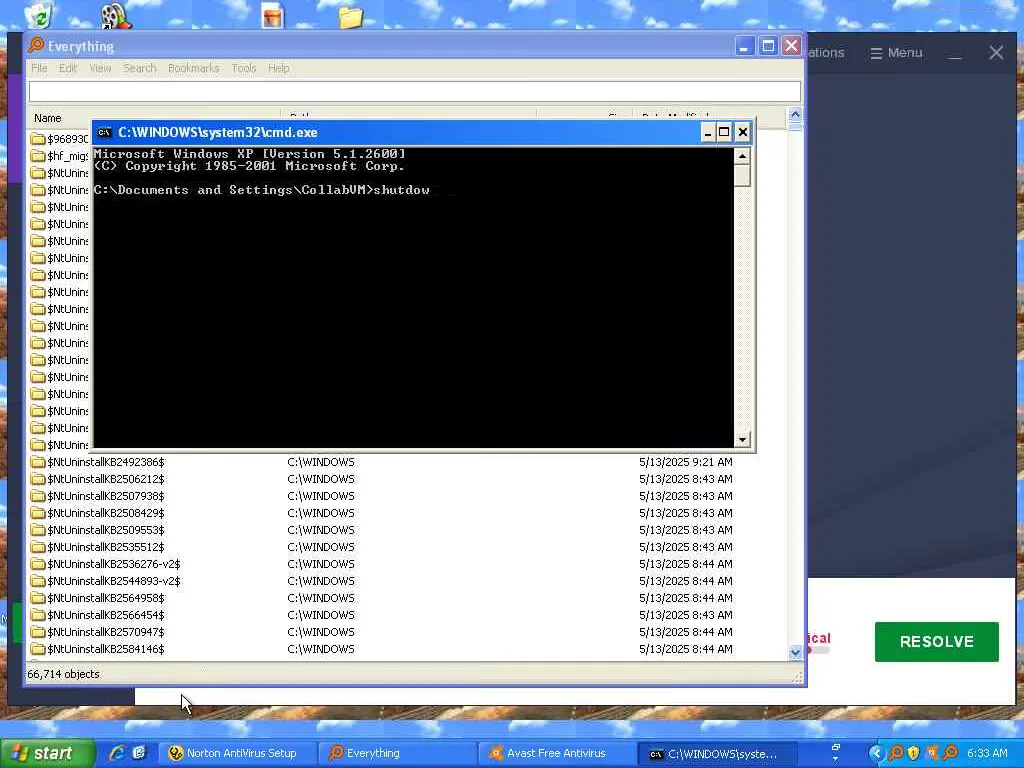Select the $NtUninstallKB2566454$ folder name
1024x768 pixels.
(x=106, y=615)
